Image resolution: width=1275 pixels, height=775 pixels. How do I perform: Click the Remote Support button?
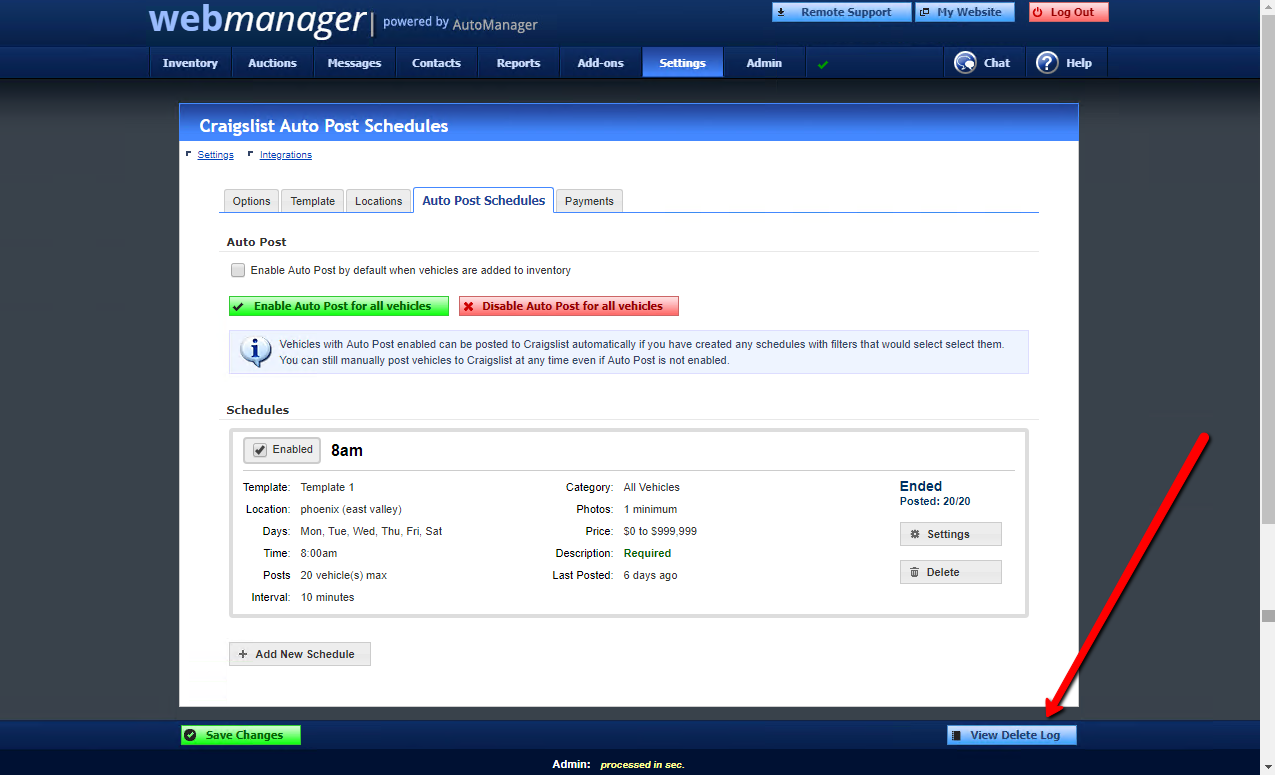841,12
